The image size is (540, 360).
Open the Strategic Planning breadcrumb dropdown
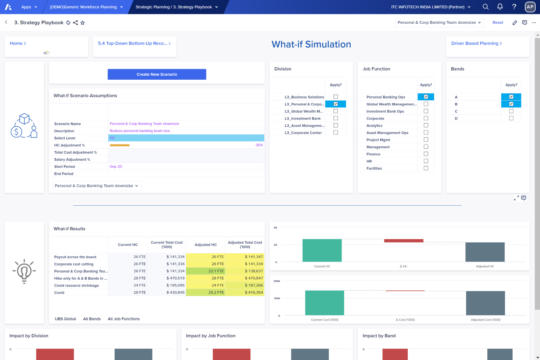[177, 7]
